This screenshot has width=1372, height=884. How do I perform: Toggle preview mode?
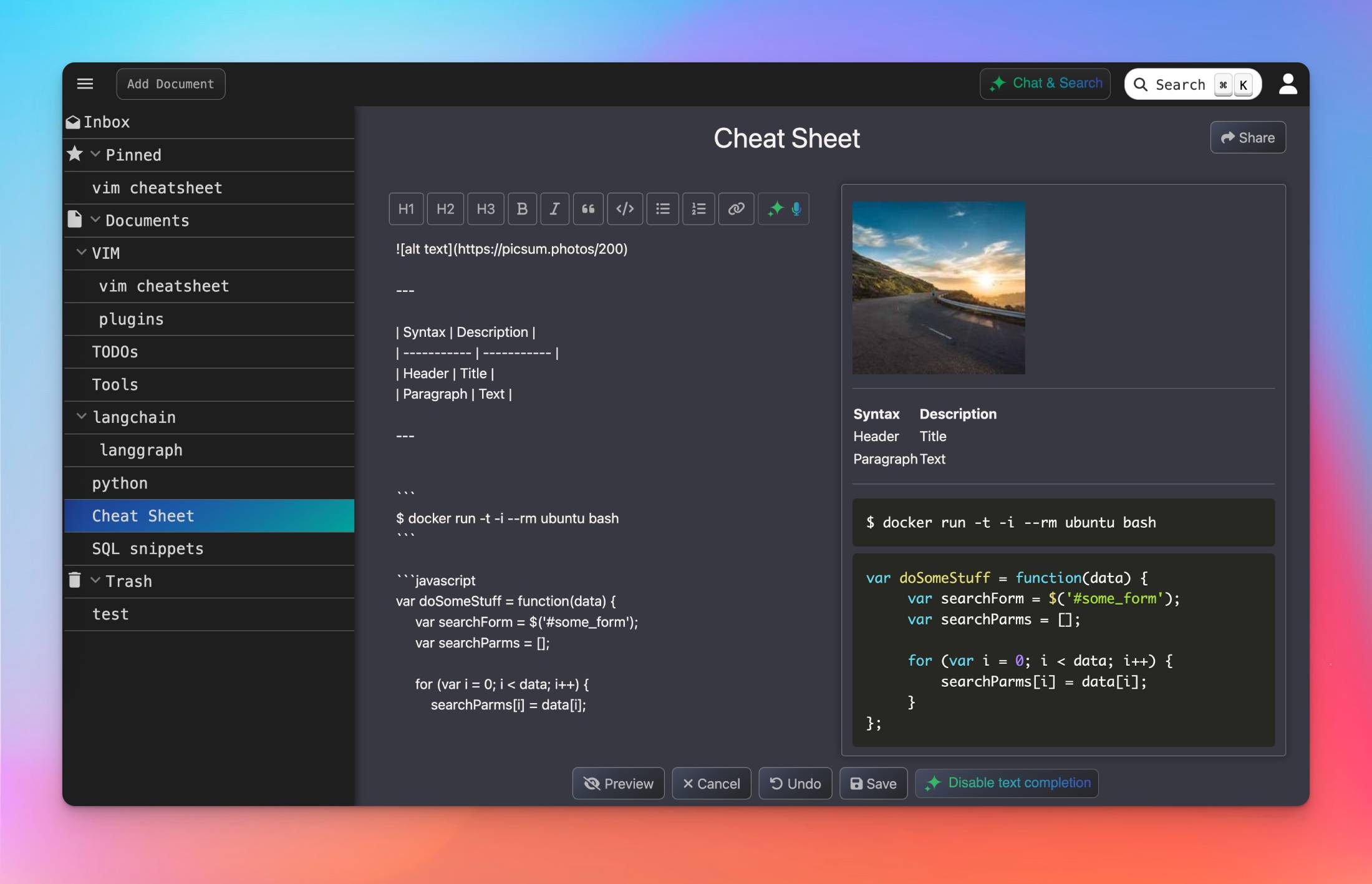(617, 783)
